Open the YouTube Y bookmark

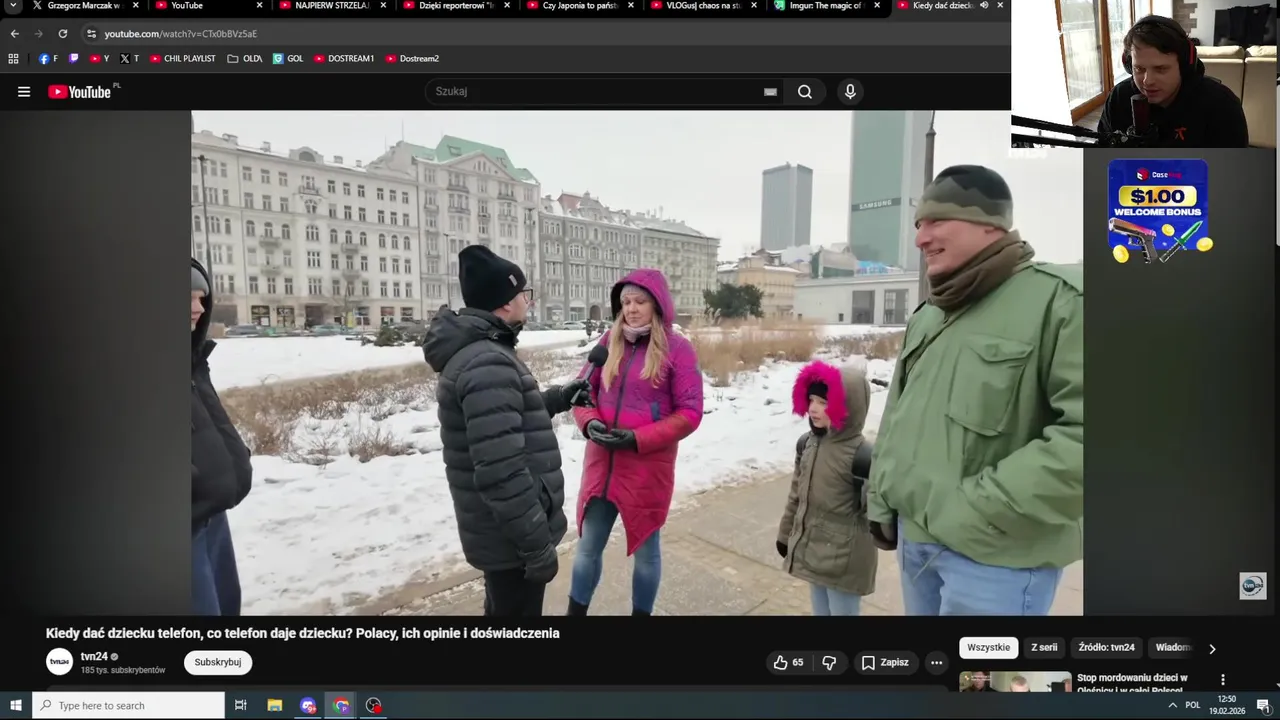click(x=100, y=59)
